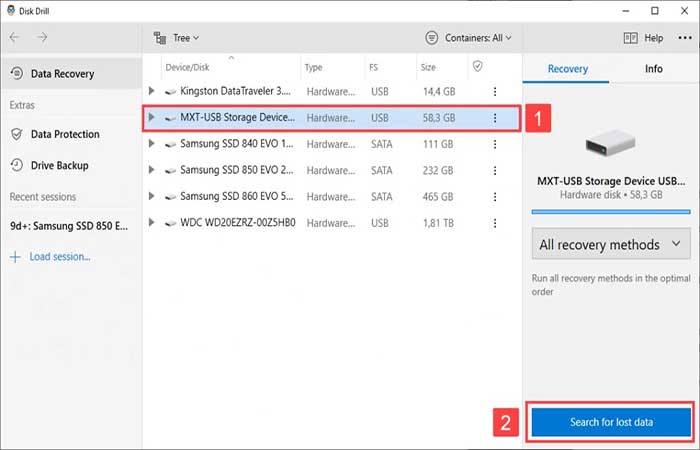Expand the Kingston DataTraveler tree node
700x450 pixels.
tap(152, 91)
